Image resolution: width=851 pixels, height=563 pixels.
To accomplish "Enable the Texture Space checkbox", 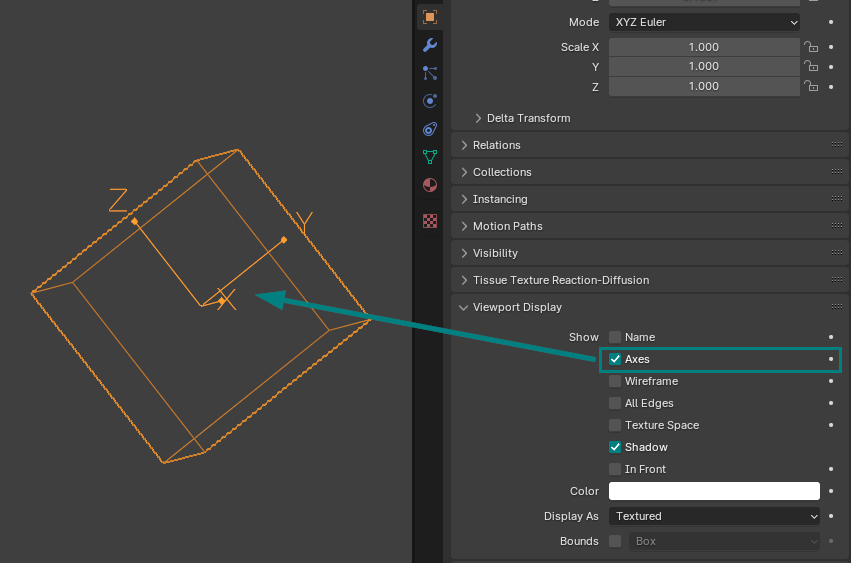I will (615, 425).
